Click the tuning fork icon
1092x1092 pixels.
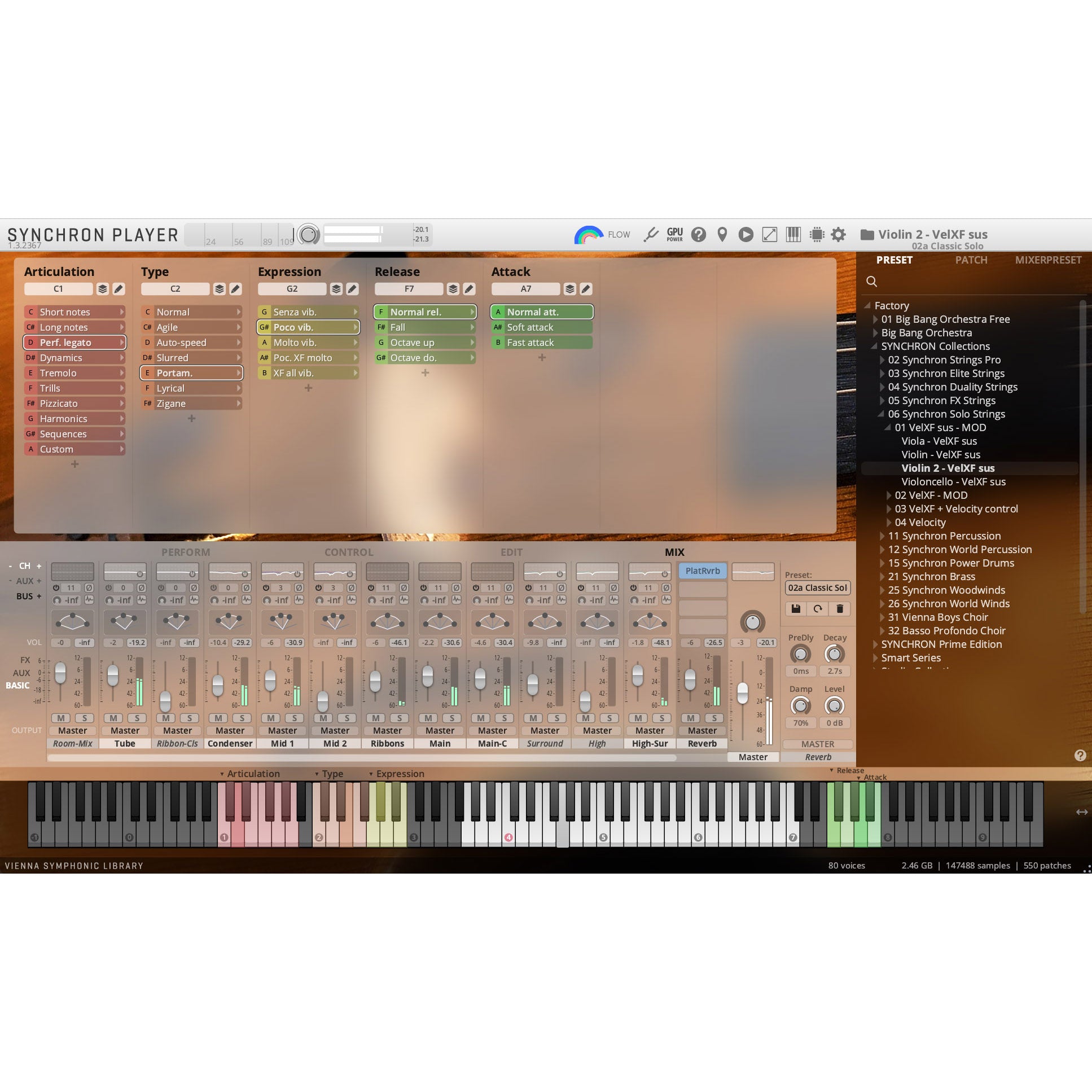pos(651,235)
